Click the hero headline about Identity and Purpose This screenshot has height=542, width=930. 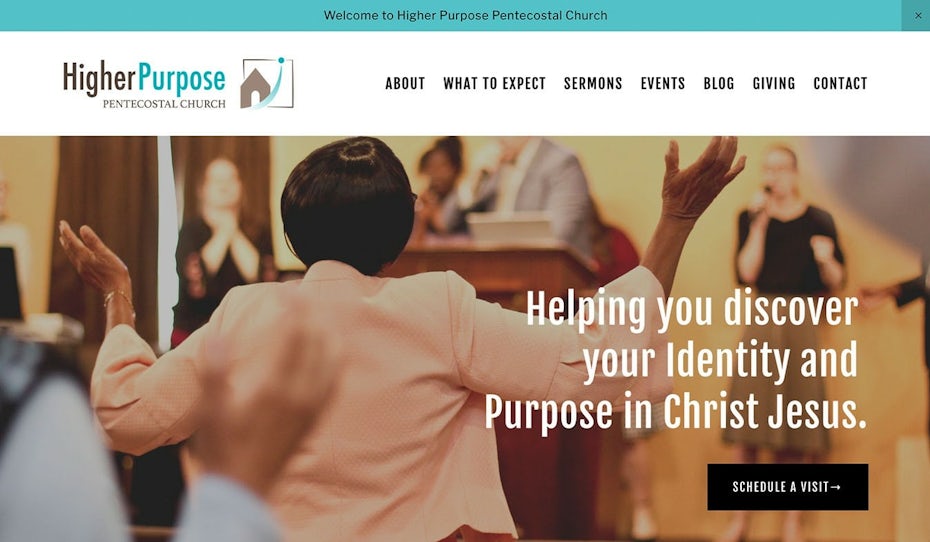pos(676,360)
